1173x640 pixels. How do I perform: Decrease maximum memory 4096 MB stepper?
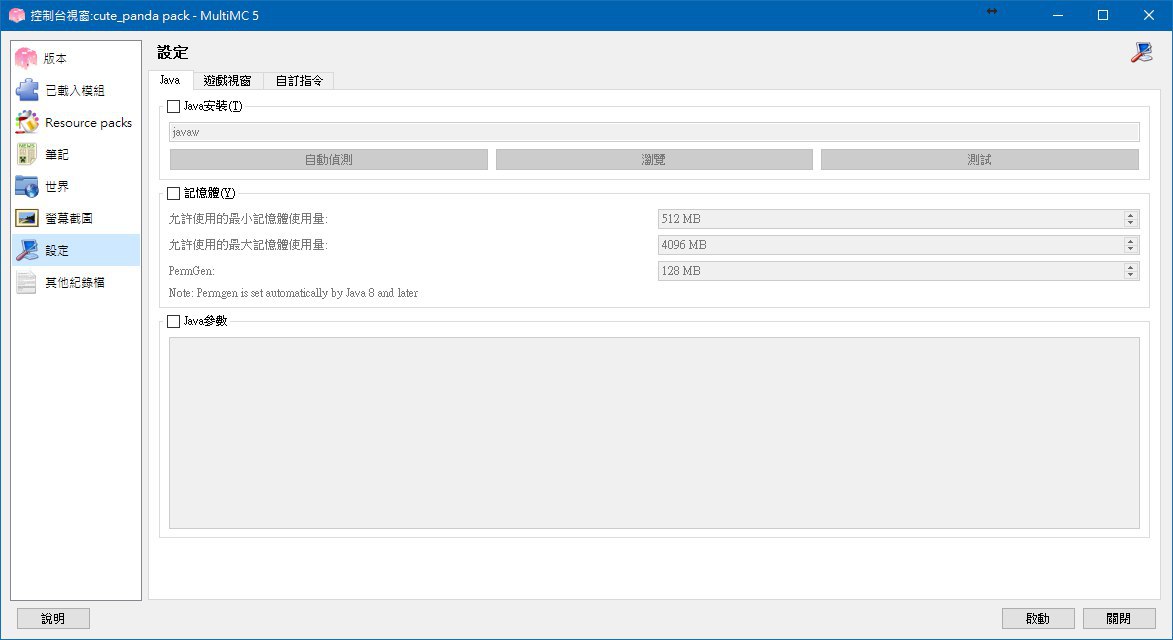click(1130, 249)
